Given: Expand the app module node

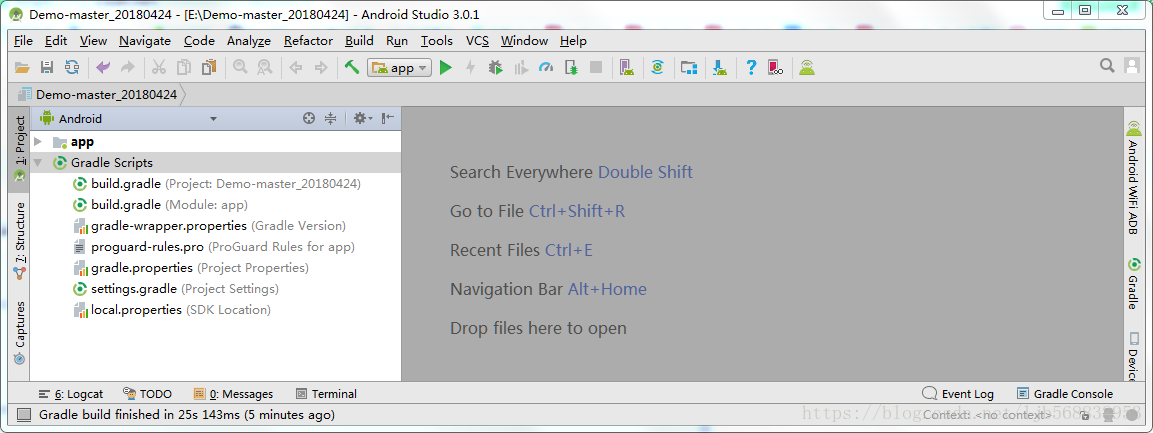Looking at the screenshot, I should coord(38,142).
